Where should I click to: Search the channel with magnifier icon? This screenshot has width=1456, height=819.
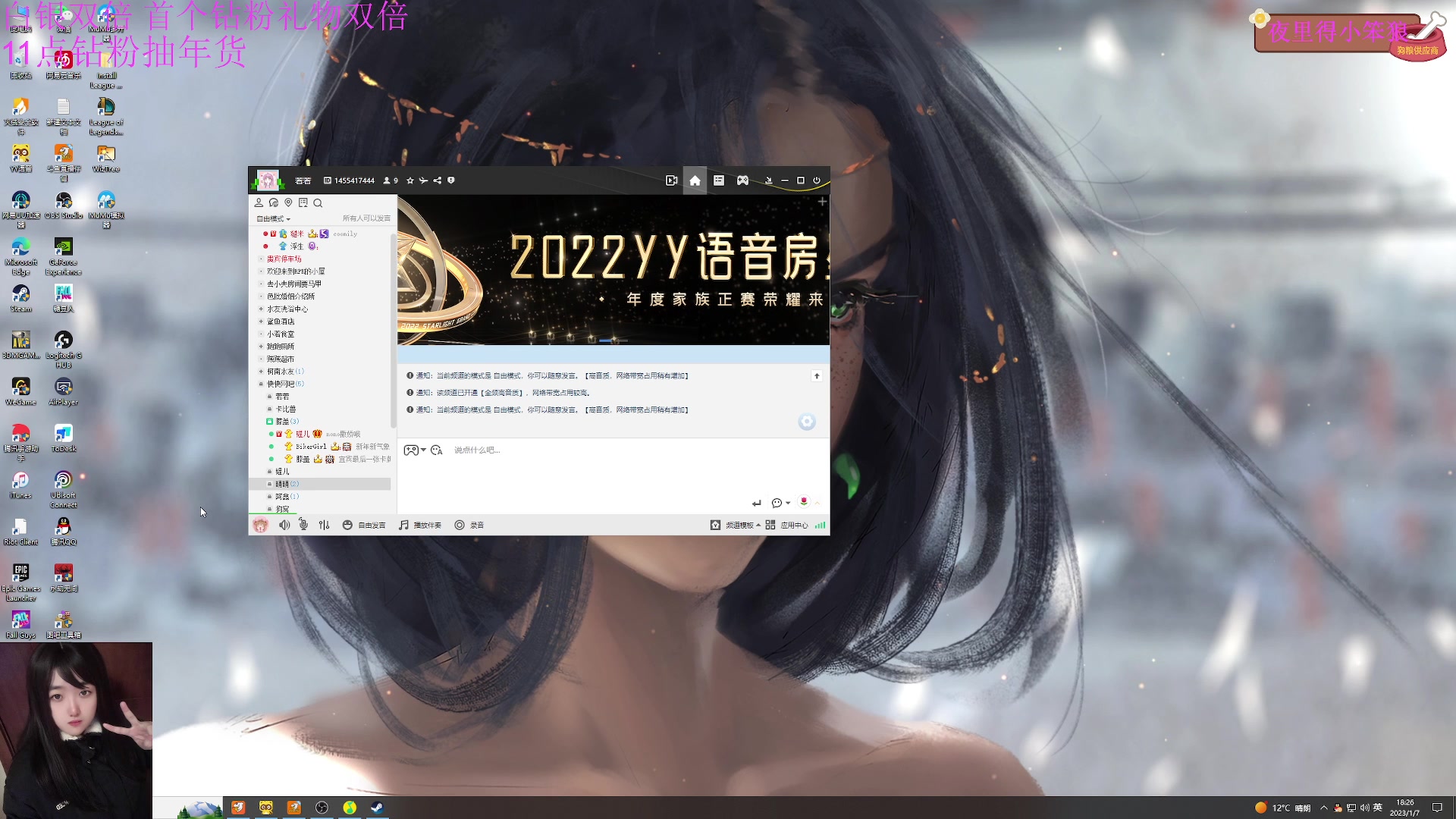(x=318, y=202)
